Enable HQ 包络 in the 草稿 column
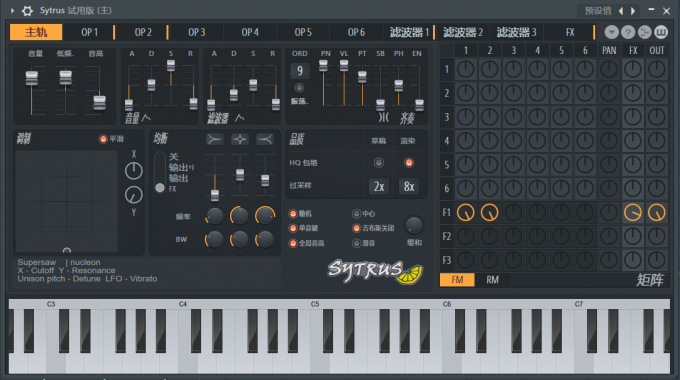This screenshot has height=380, width=680. (x=379, y=163)
